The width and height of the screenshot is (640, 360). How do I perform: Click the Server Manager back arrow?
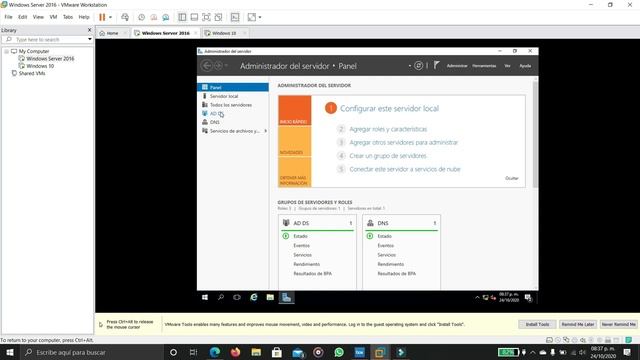[207, 65]
